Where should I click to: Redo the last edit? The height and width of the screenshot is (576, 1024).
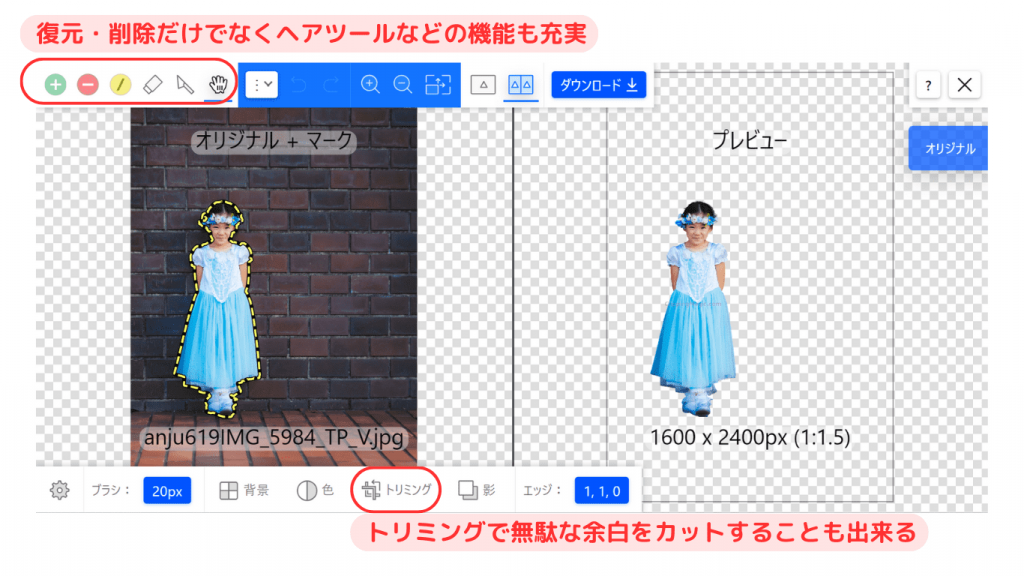click(x=331, y=84)
